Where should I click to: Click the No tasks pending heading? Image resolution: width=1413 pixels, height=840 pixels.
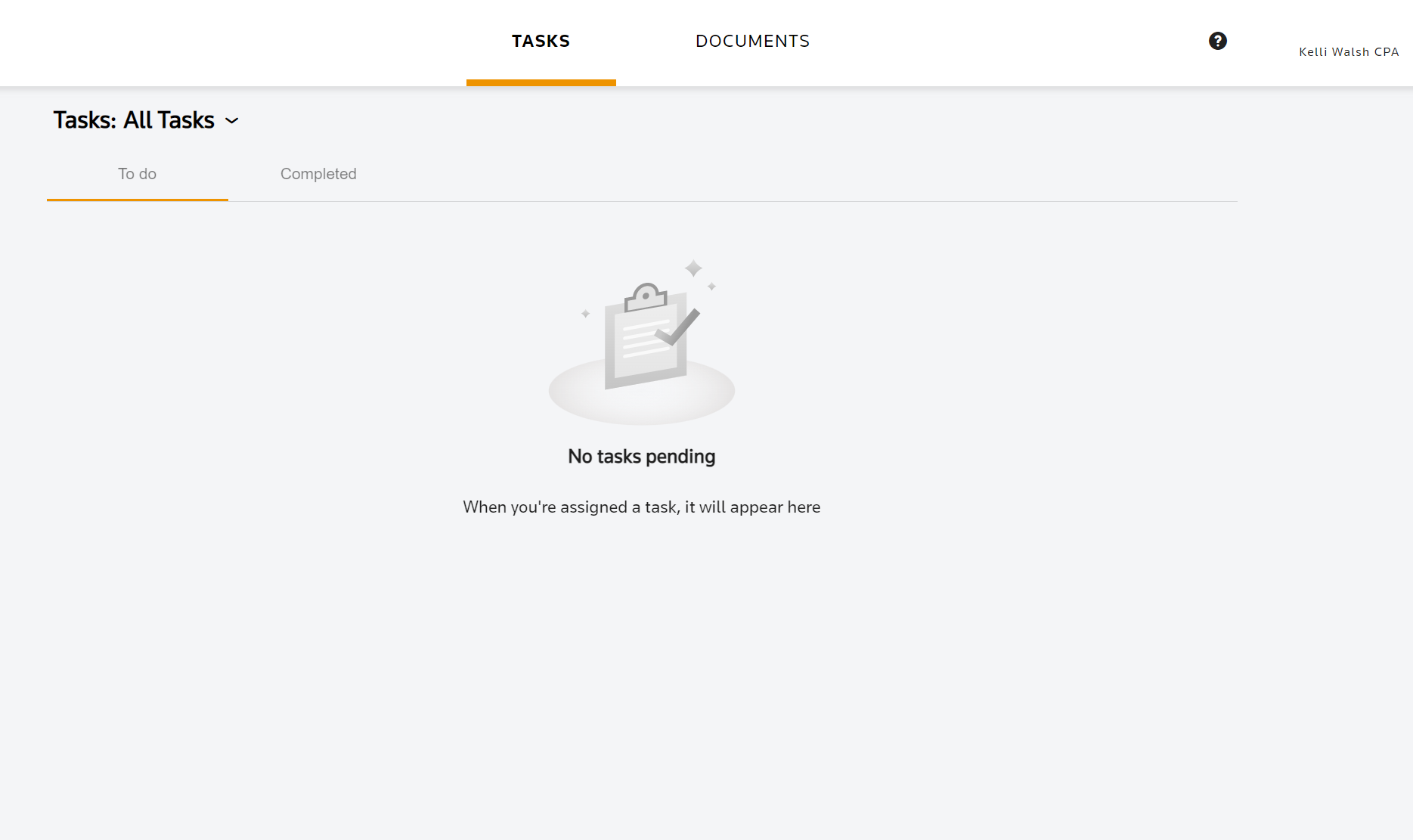pyautogui.click(x=641, y=457)
